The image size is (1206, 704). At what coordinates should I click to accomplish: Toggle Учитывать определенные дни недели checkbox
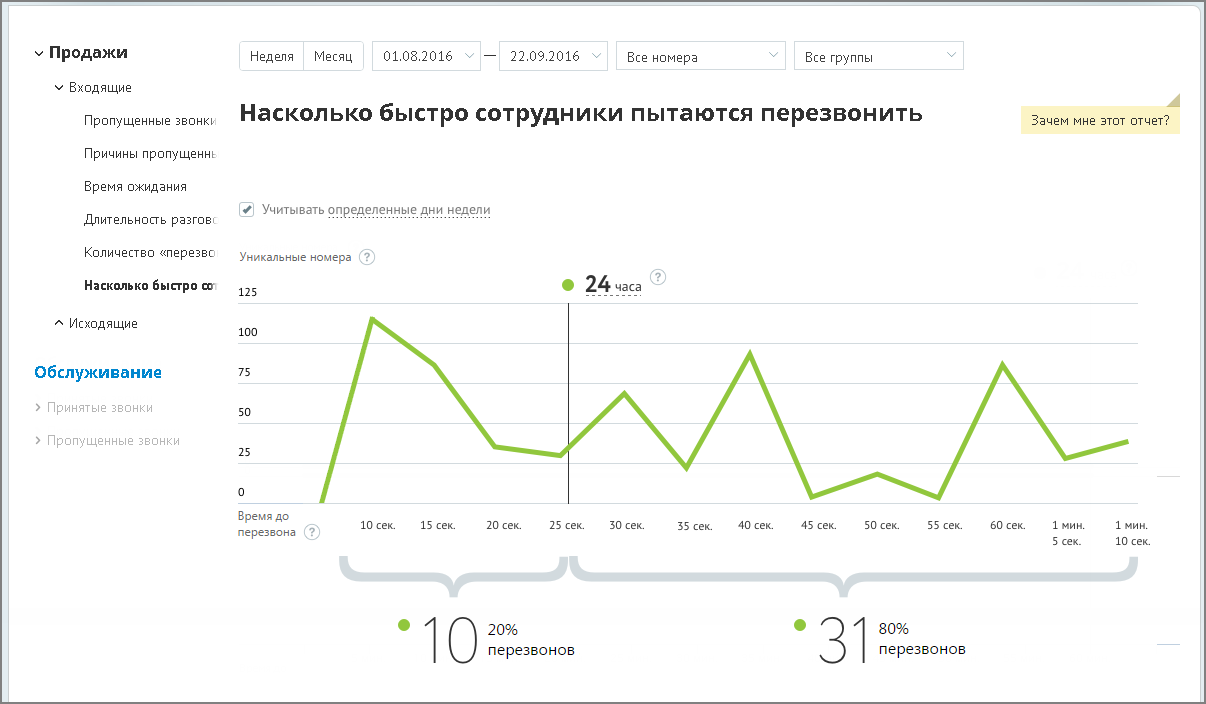click(246, 209)
